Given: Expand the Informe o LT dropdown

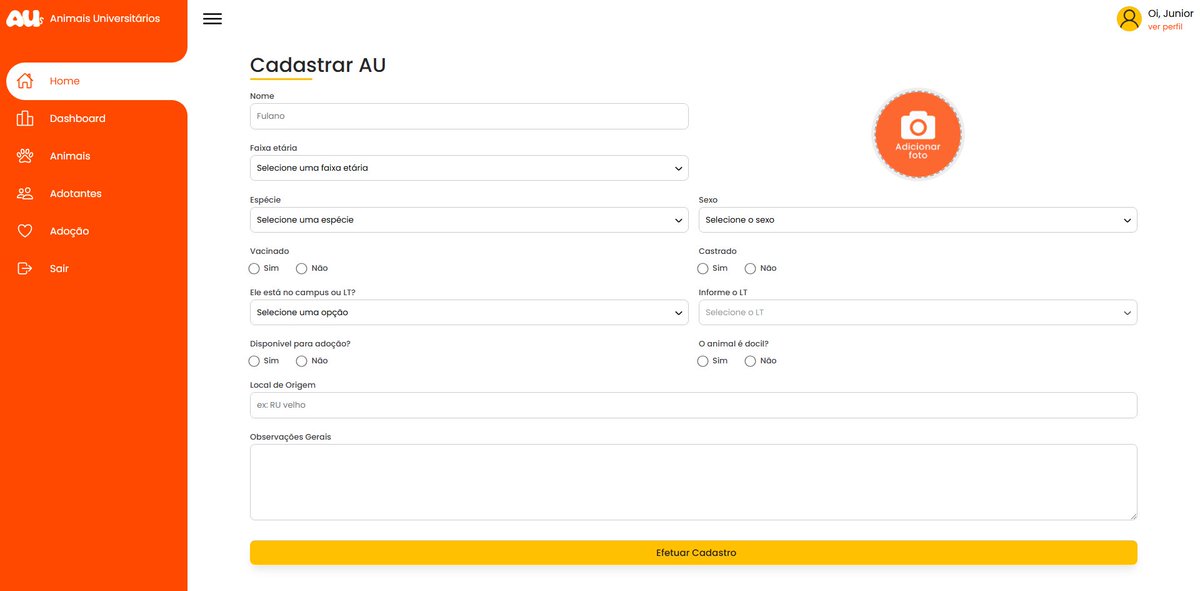Looking at the screenshot, I should pyautogui.click(x=918, y=313).
